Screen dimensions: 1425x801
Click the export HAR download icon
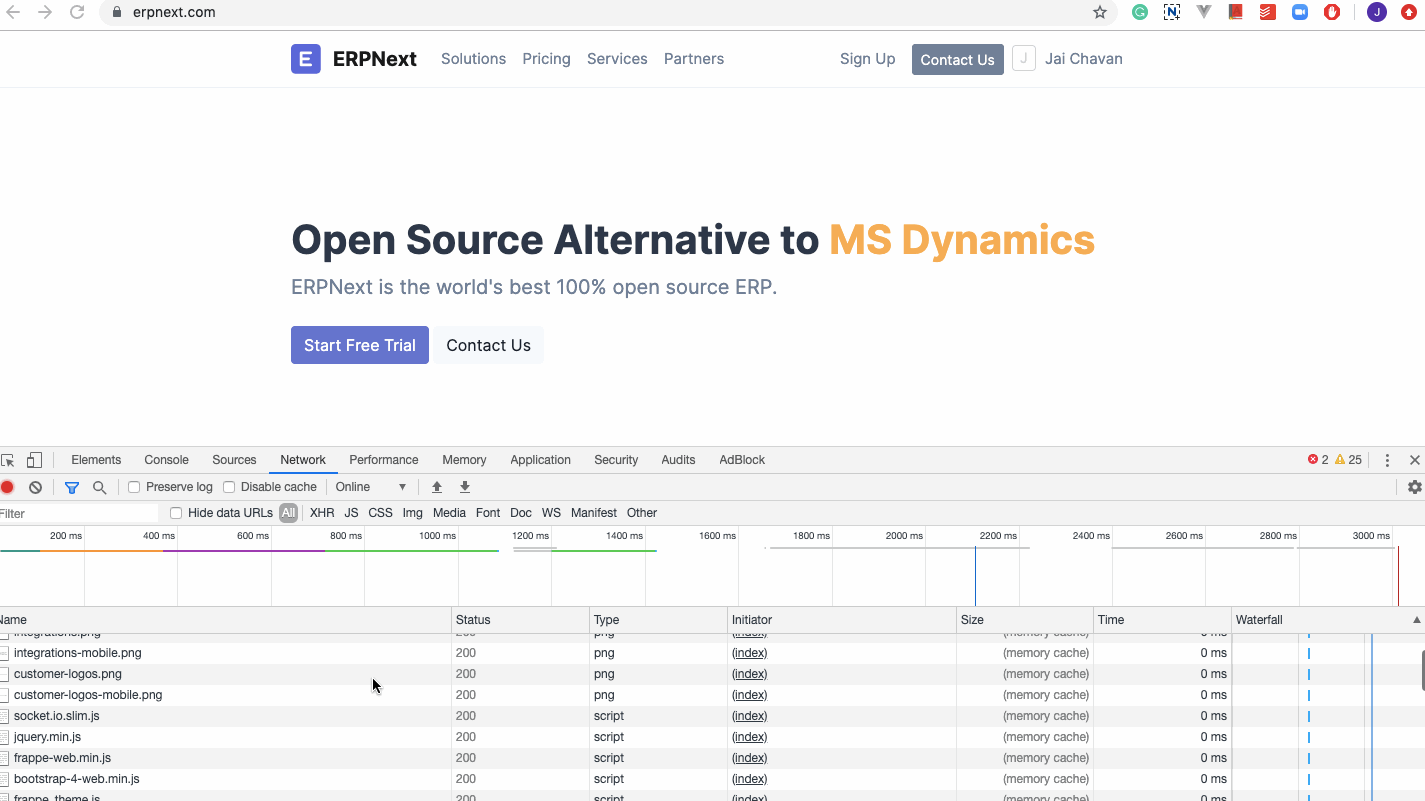click(465, 487)
